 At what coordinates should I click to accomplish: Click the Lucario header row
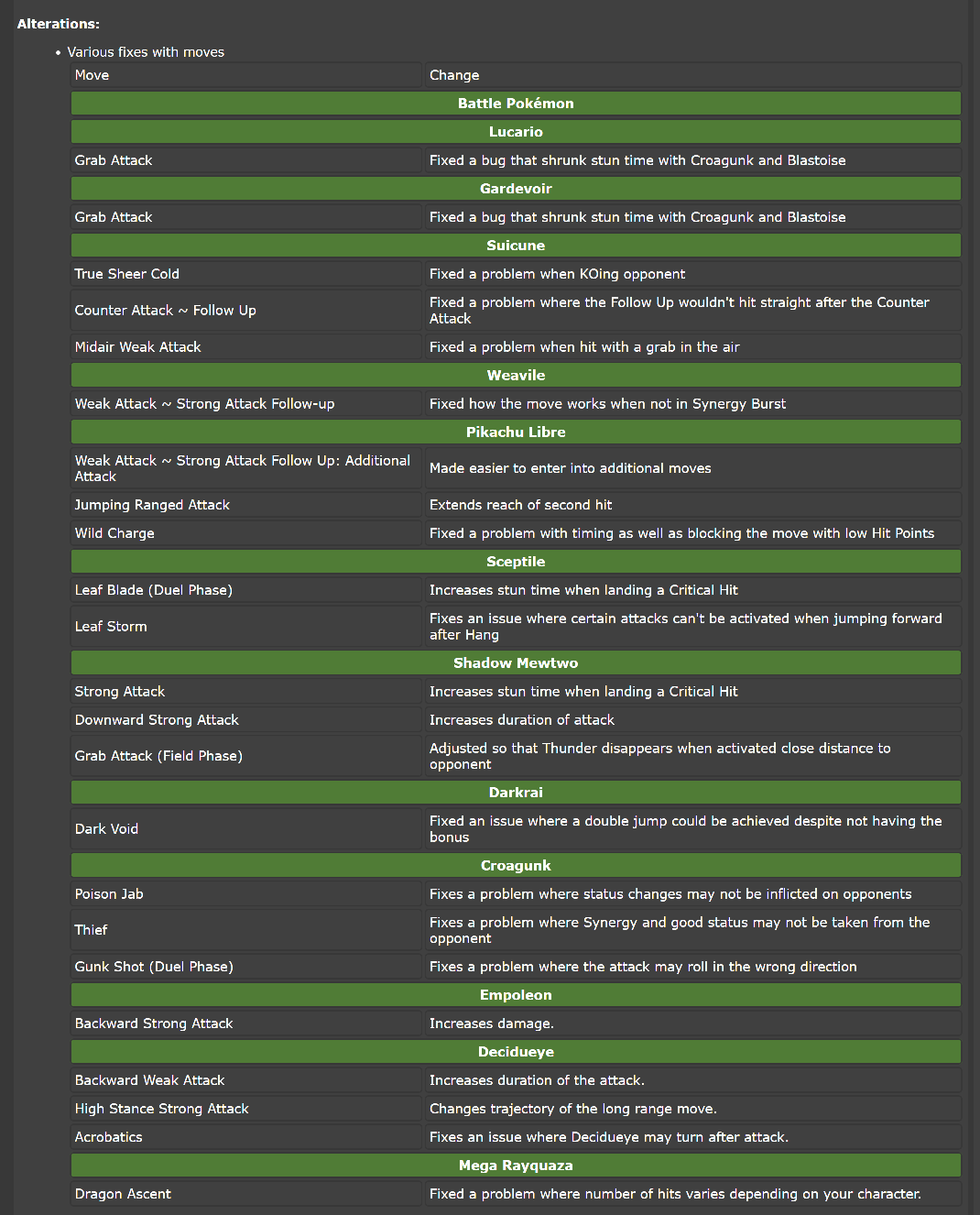coord(516,132)
